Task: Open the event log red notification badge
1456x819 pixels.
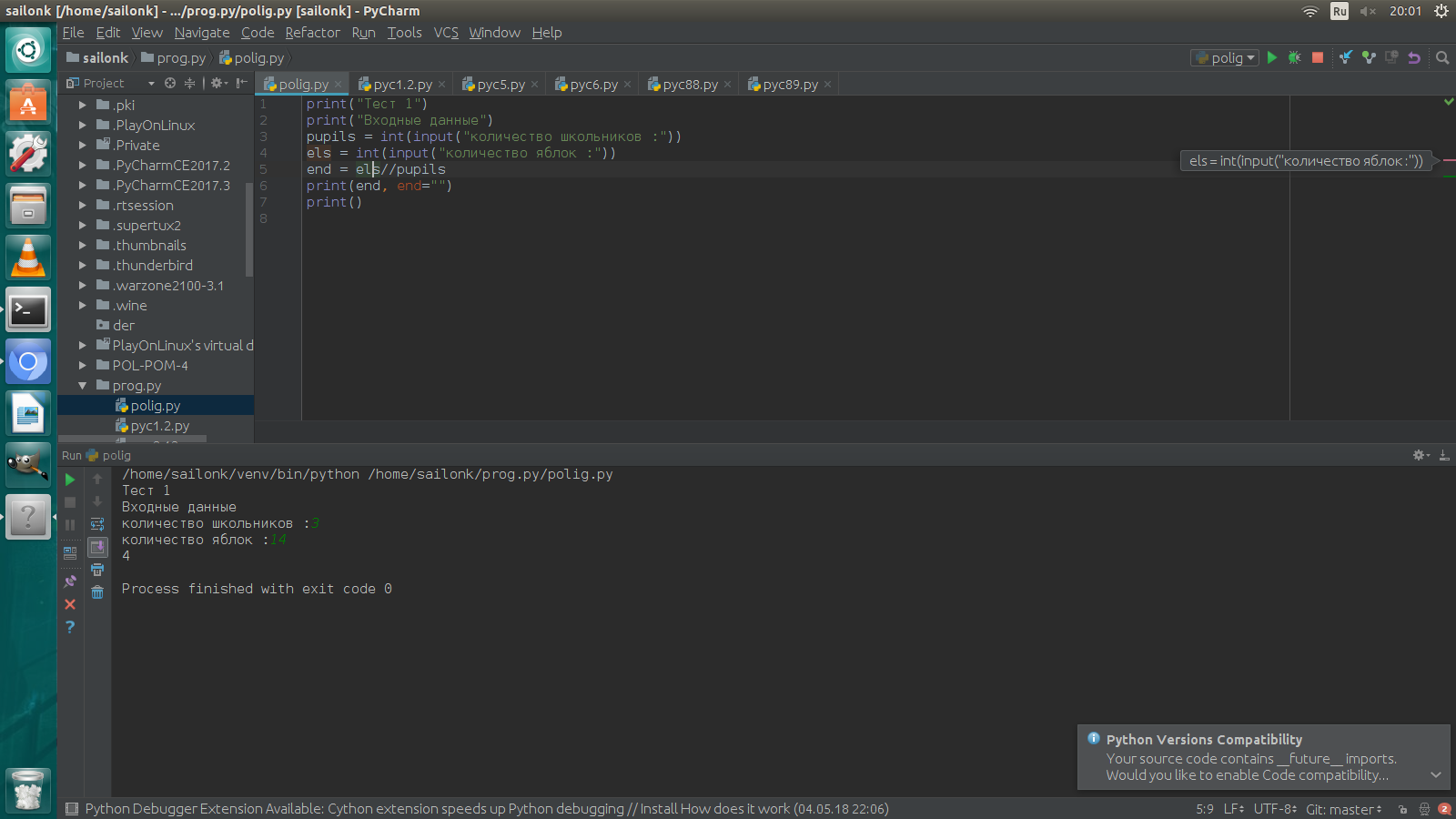Action: pyautogui.click(x=1444, y=809)
